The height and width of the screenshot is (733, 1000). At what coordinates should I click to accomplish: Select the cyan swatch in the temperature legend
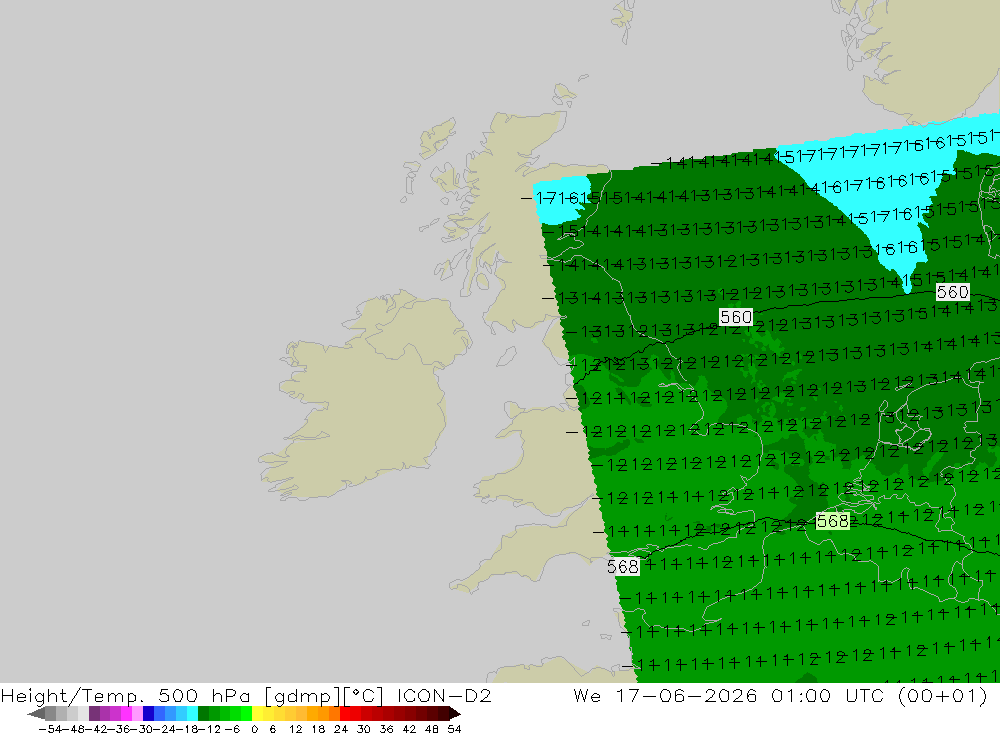coord(192,713)
